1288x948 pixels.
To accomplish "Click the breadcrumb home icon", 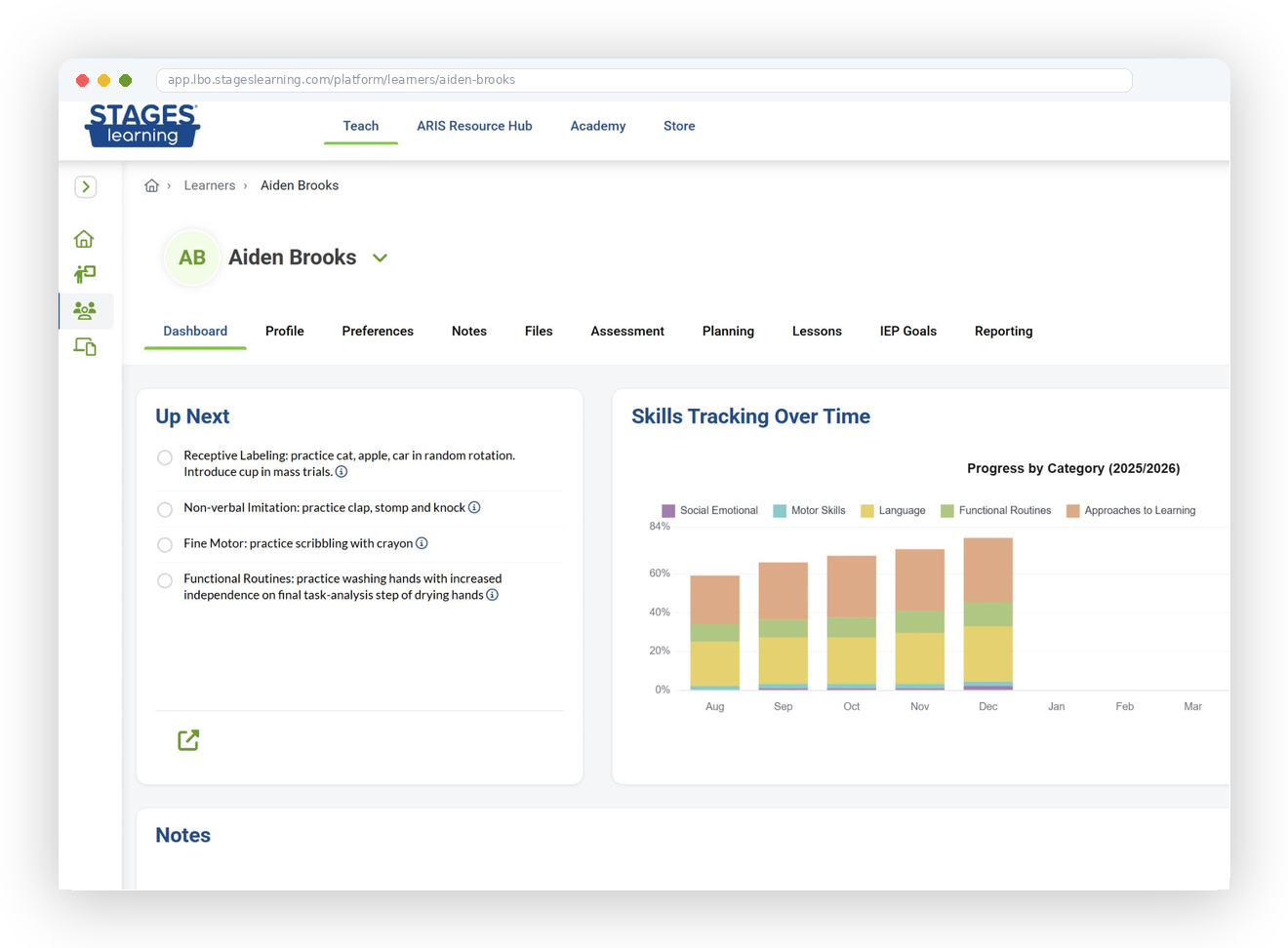I will [x=151, y=185].
